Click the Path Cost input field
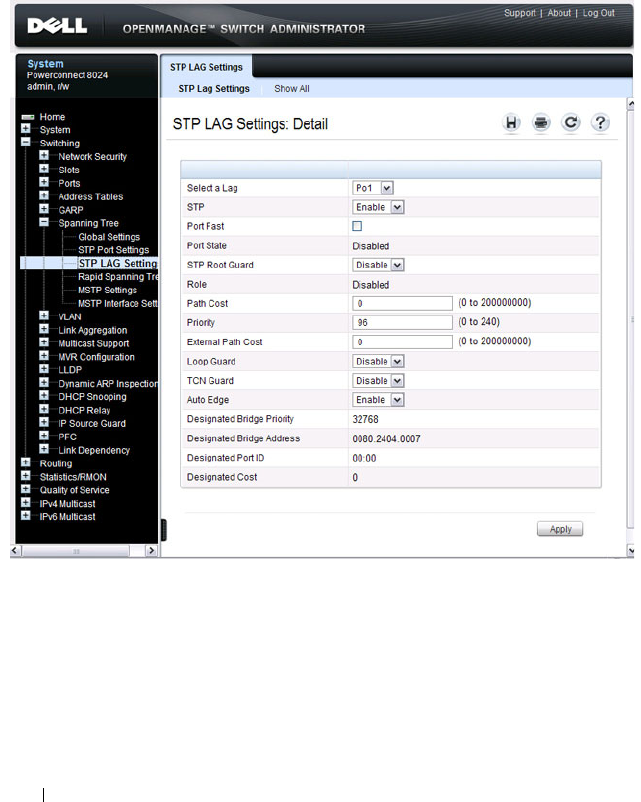Viewport: 641px width, 802px height. [403, 303]
